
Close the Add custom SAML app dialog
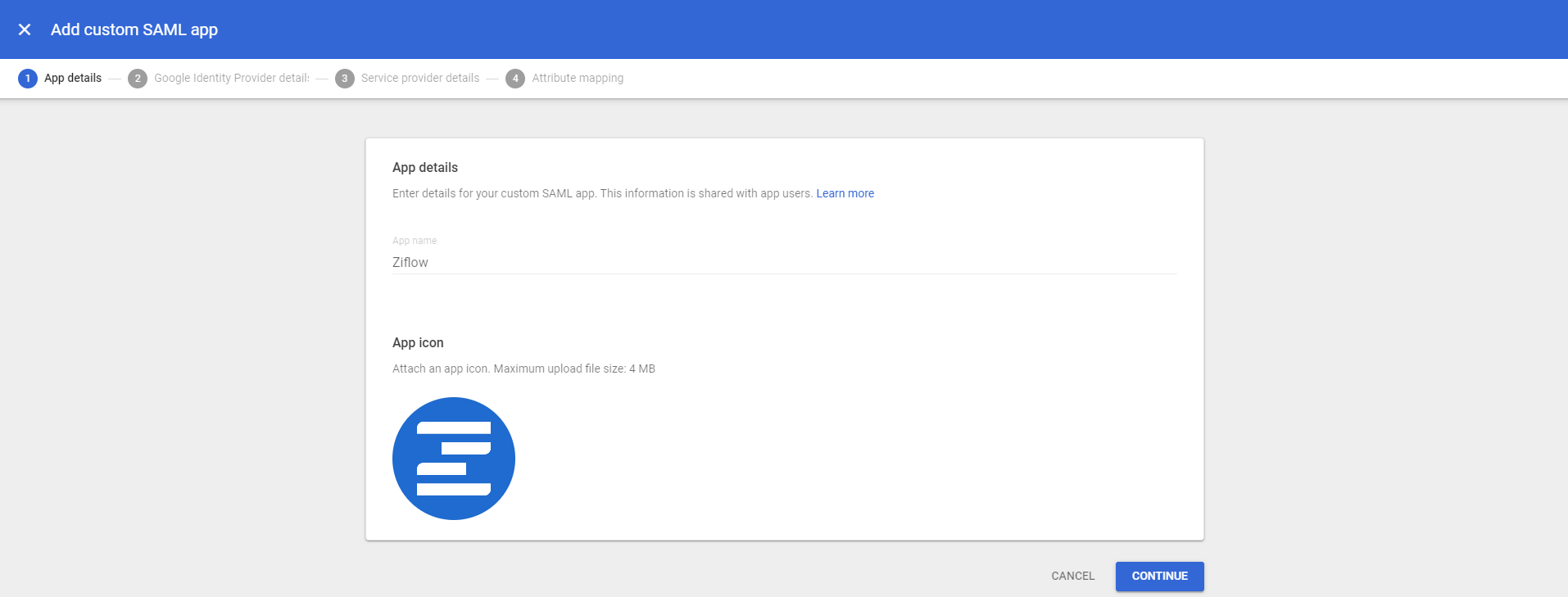[25, 29]
